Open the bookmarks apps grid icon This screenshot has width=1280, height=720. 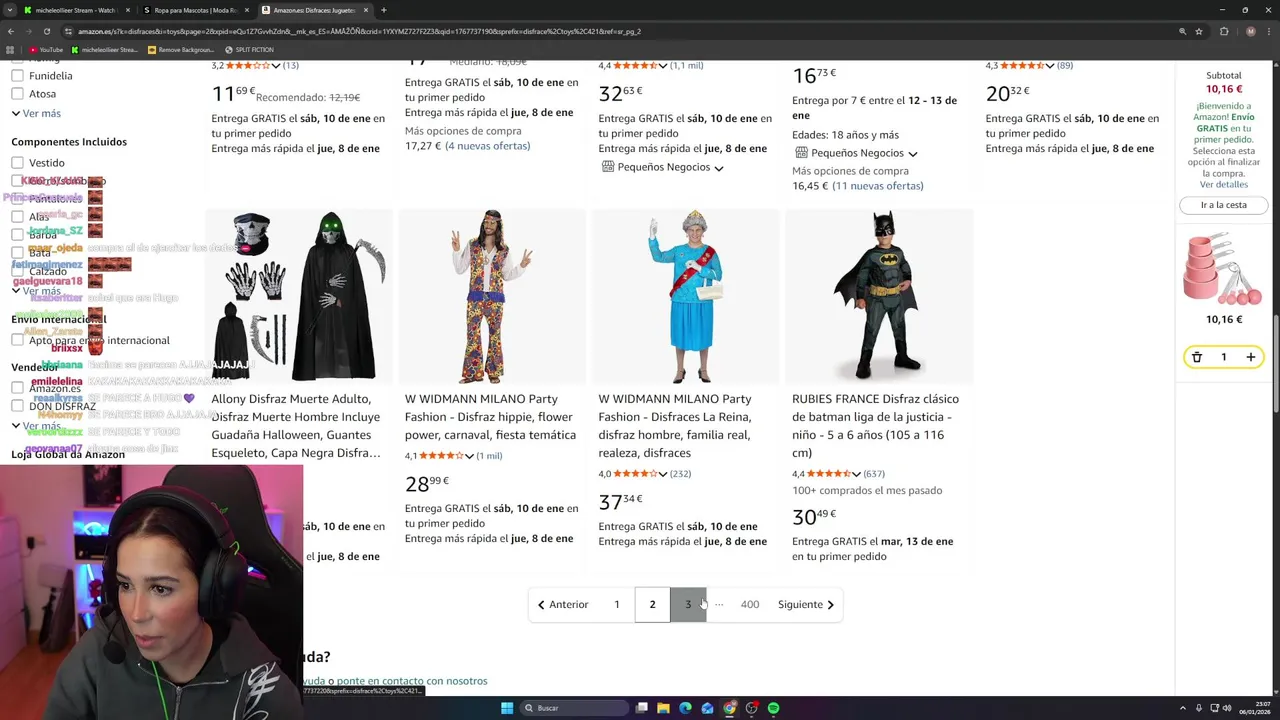click(x=10, y=49)
